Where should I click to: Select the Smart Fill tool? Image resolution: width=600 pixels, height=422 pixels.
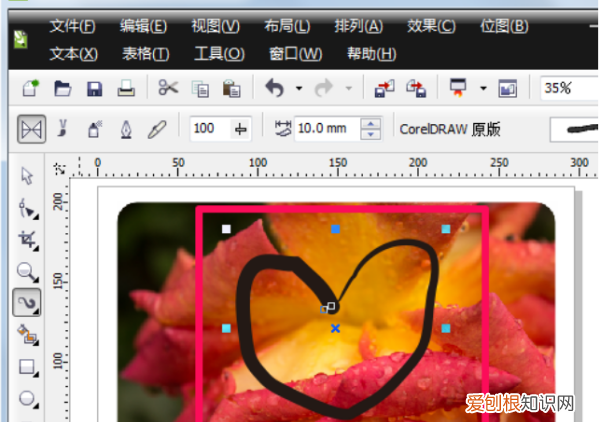(27, 334)
